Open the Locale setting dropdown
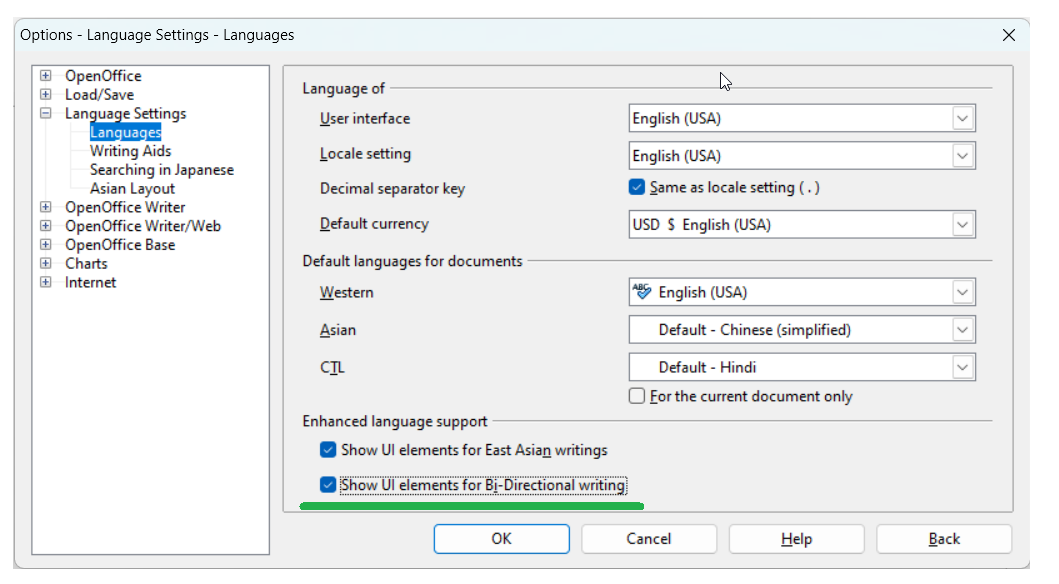The height and width of the screenshot is (584, 1059). pos(962,156)
